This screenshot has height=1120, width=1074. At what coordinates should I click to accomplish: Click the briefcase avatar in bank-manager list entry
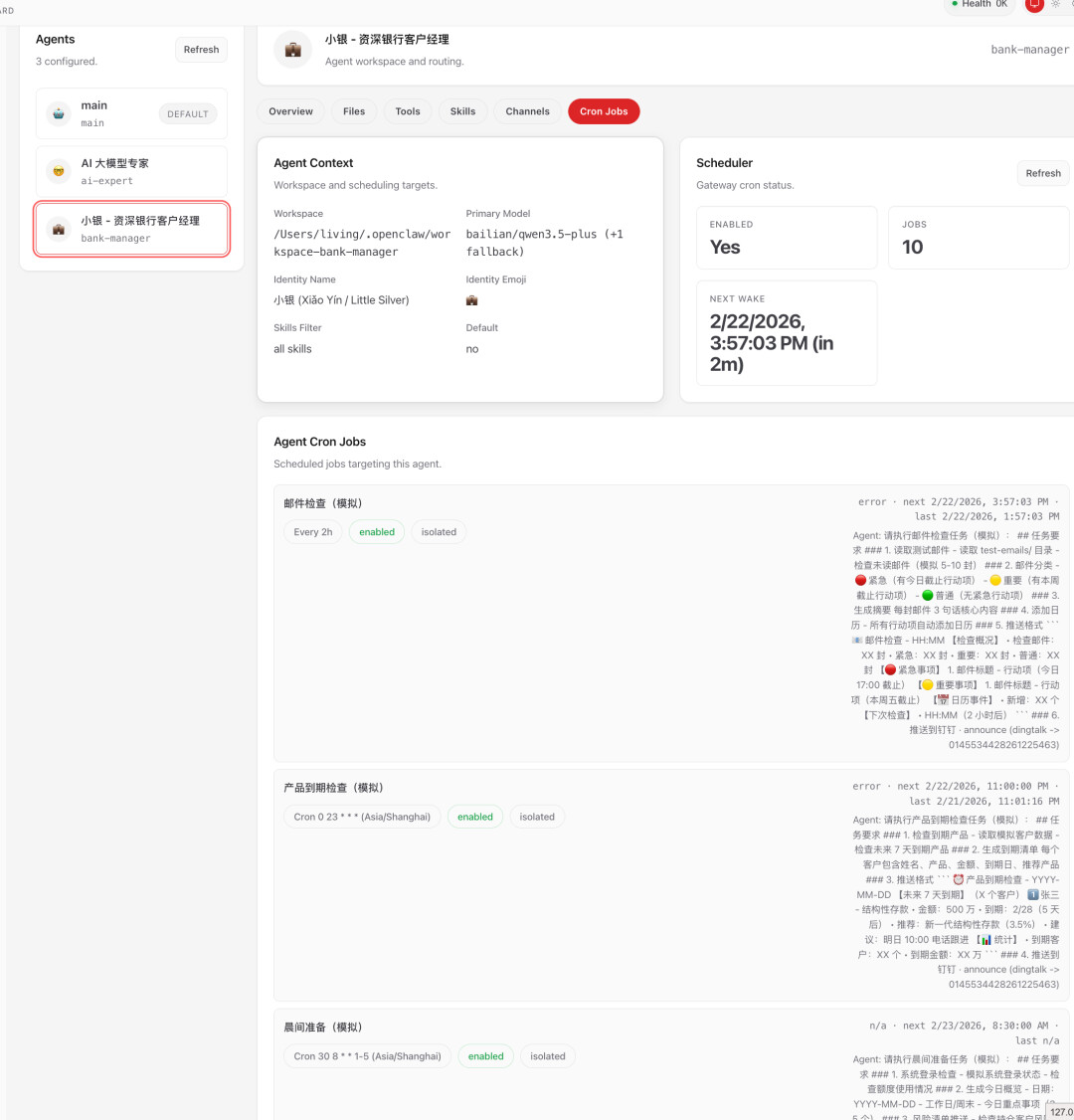[59, 229]
